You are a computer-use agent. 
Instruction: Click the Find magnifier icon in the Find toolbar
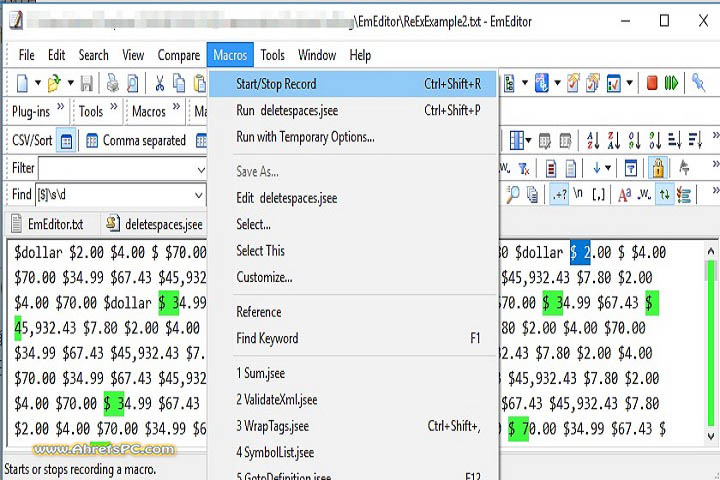coord(512,195)
